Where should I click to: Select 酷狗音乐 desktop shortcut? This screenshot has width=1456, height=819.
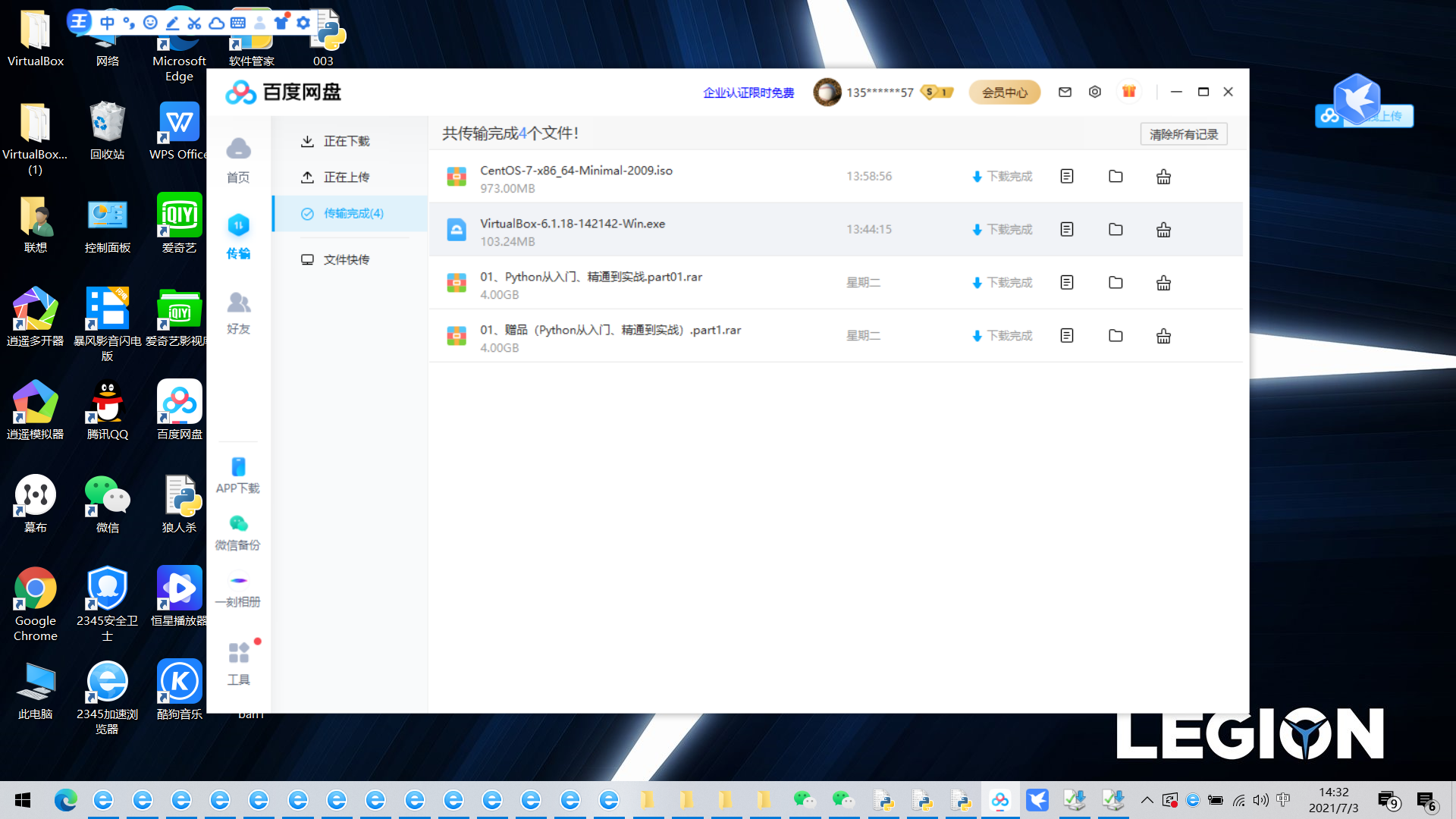click(x=180, y=689)
